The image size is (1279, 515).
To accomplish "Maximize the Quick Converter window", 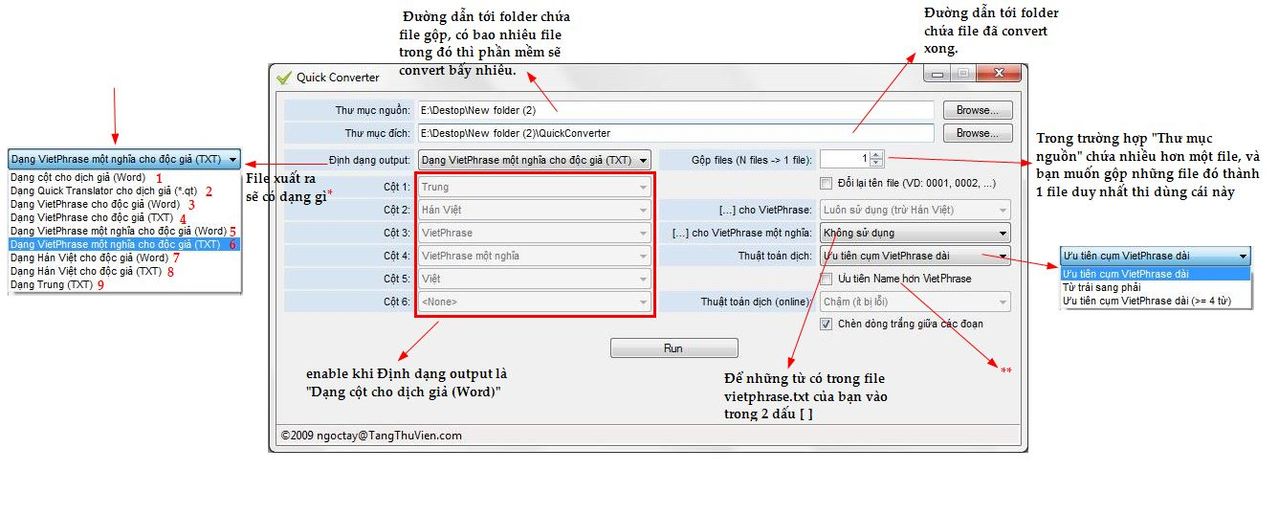I will (963, 74).
